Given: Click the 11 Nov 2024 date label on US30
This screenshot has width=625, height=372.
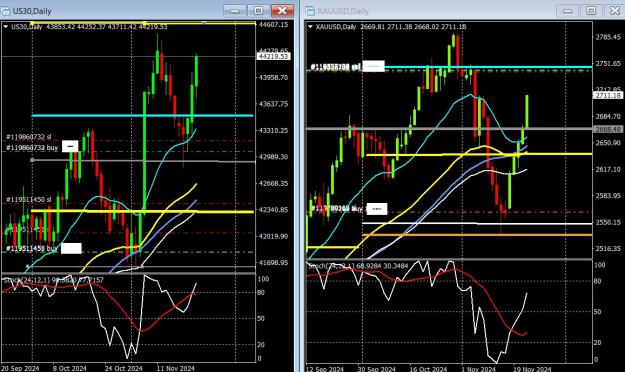Looking at the screenshot, I should point(175,368).
